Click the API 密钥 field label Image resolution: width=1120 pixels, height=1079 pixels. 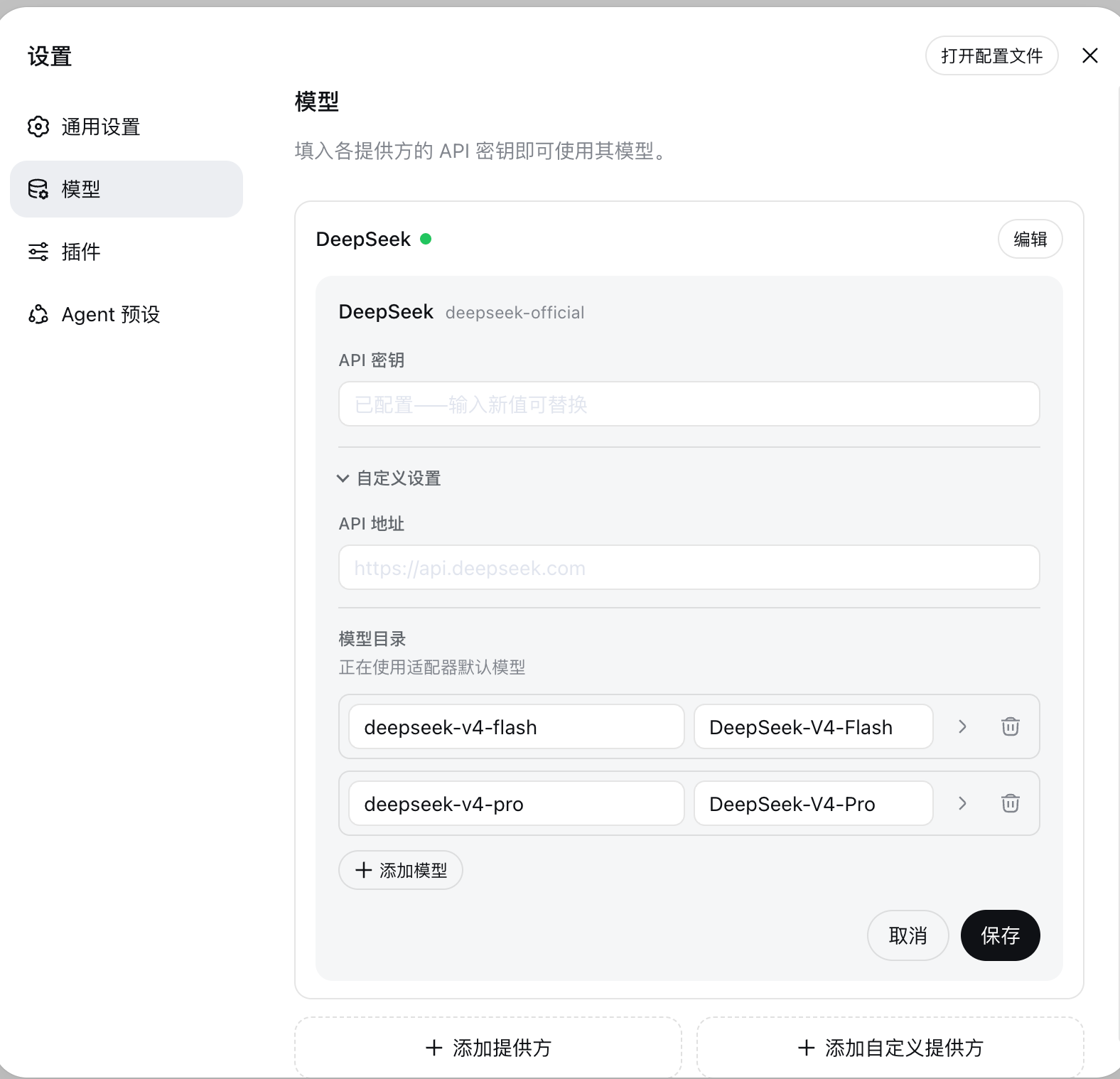(x=372, y=360)
